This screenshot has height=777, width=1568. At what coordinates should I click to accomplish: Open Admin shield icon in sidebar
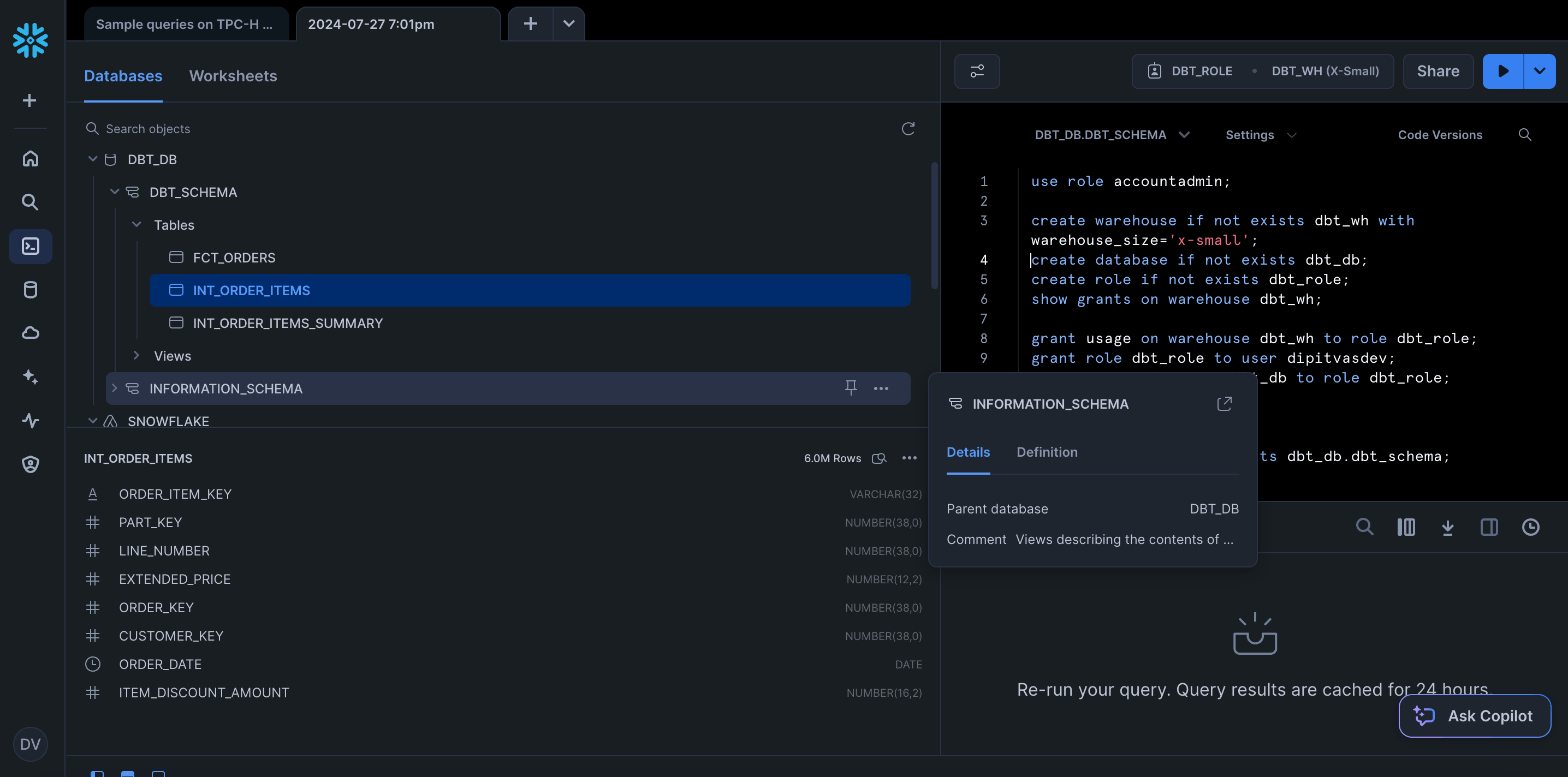coord(31,464)
